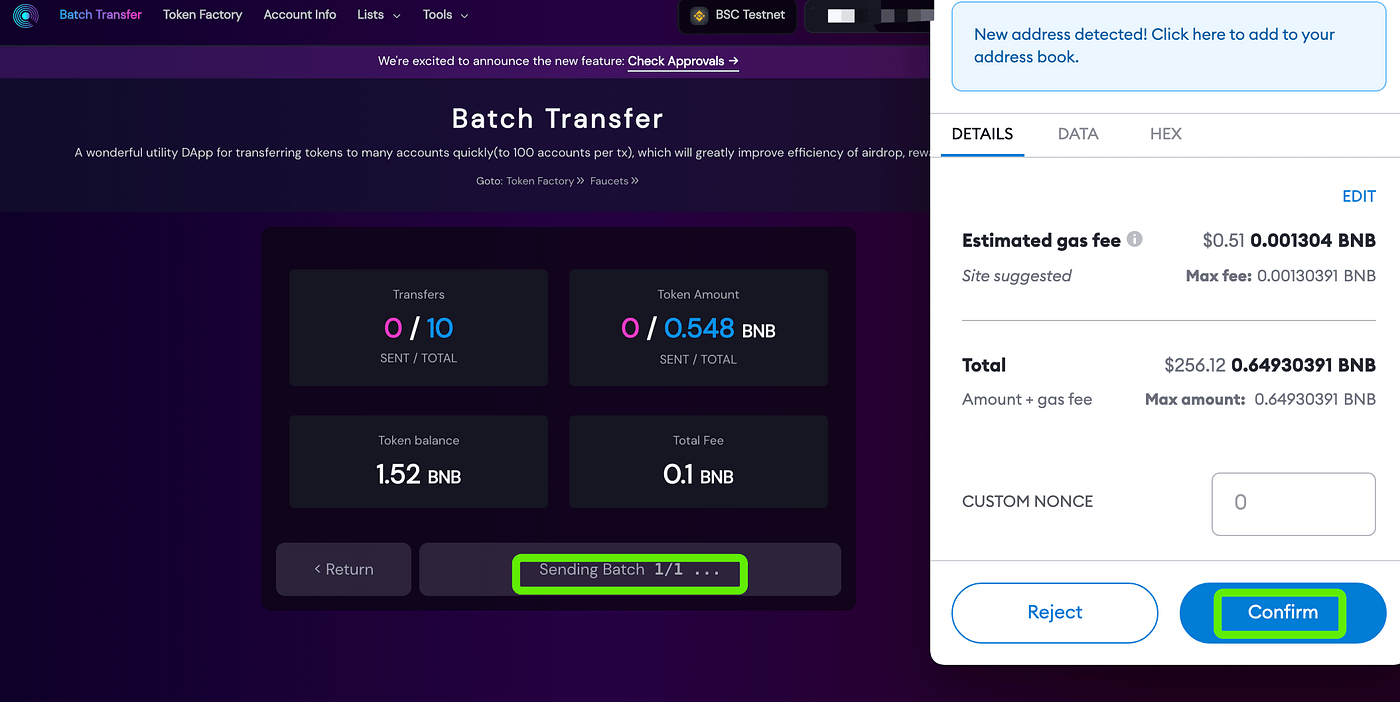Follow the Check Approvals link

(x=683, y=61)
